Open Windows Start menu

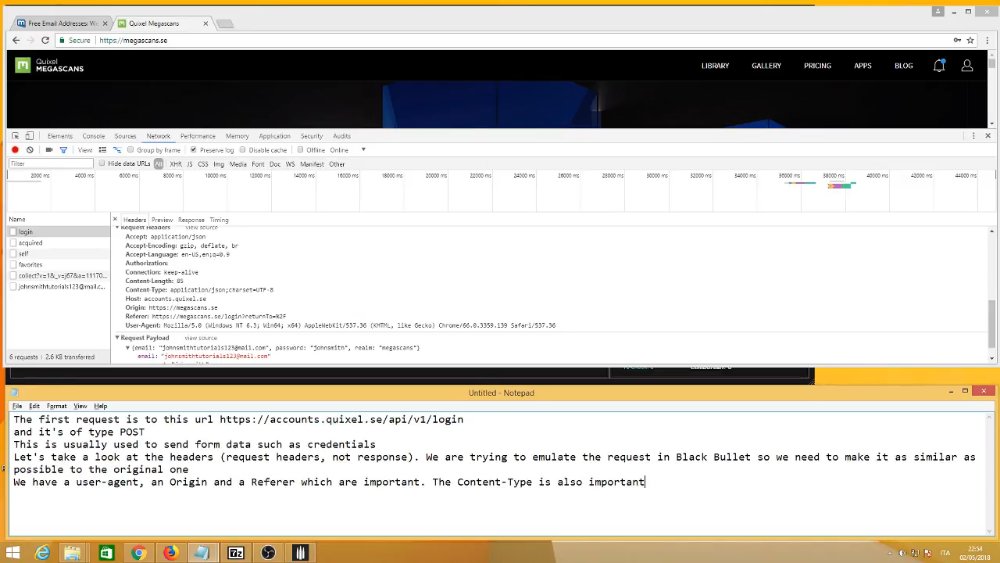coord(13,552)
